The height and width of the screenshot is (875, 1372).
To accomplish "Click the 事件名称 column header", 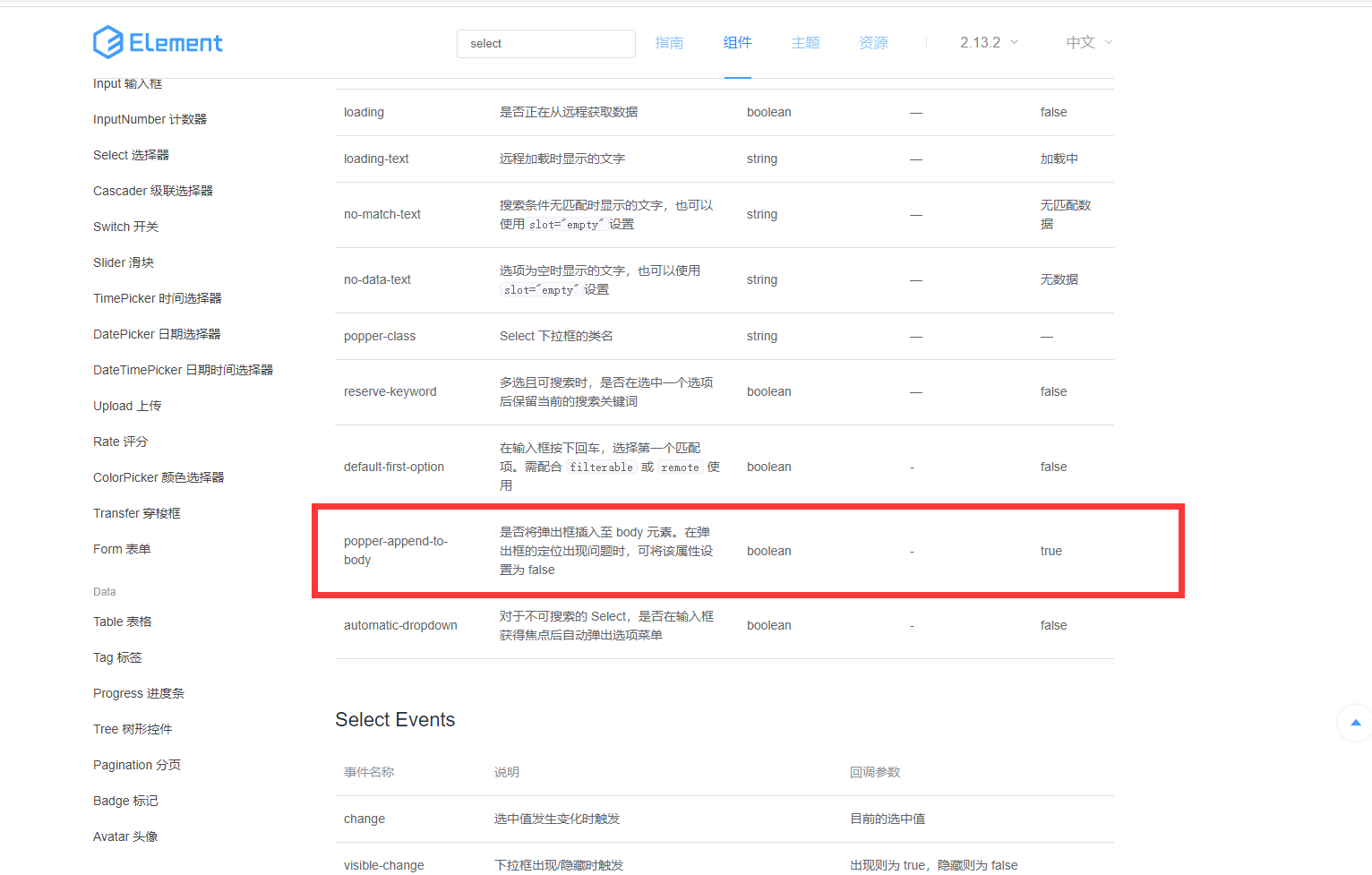I will tap(369, 772).
